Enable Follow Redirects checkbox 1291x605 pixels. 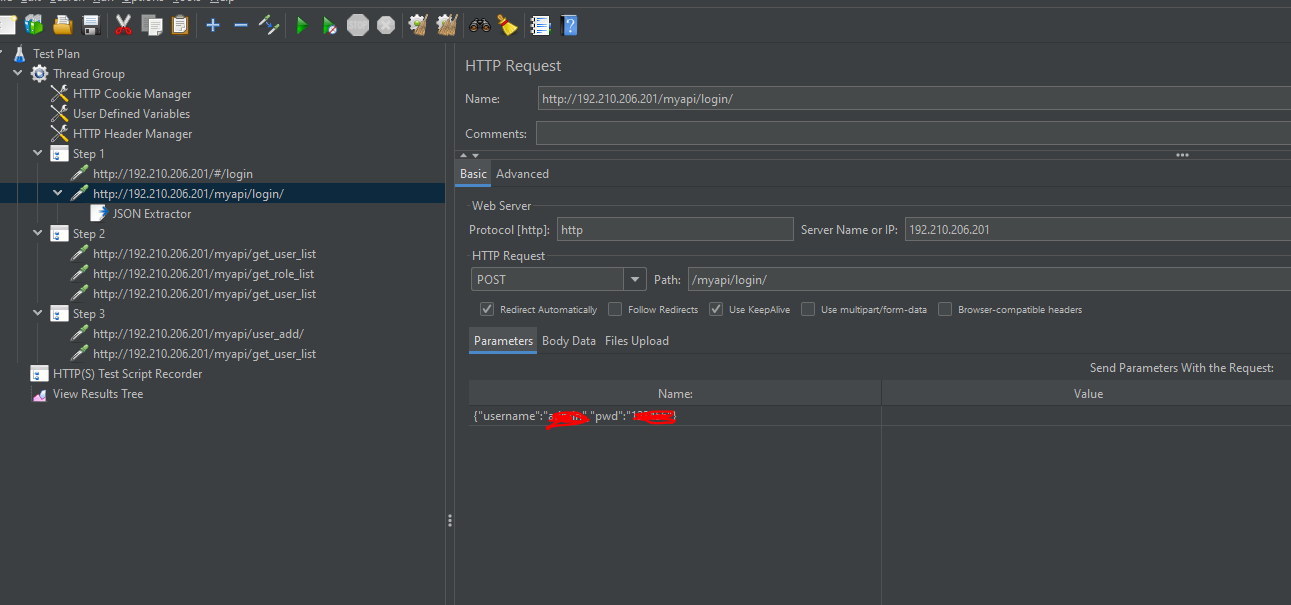(x=615, y=310)
